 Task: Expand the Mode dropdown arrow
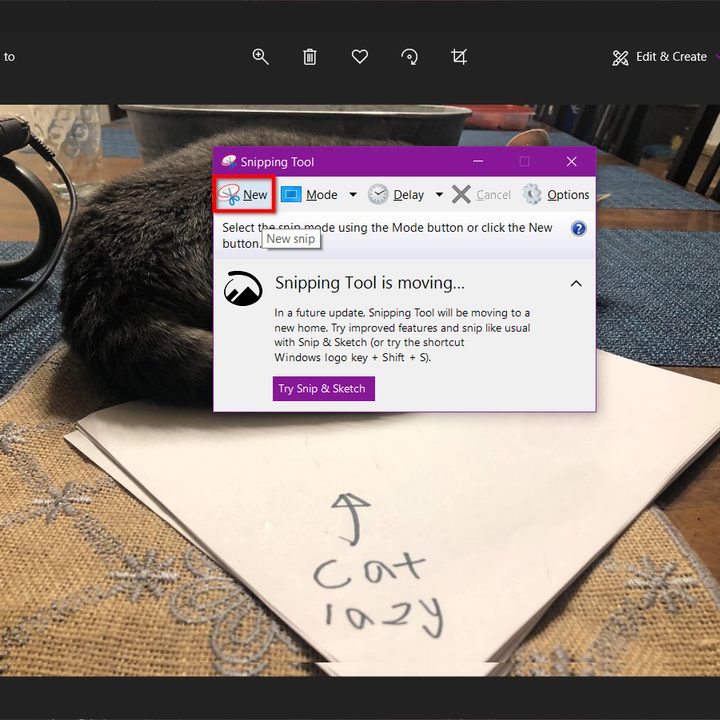pos(353,195)
